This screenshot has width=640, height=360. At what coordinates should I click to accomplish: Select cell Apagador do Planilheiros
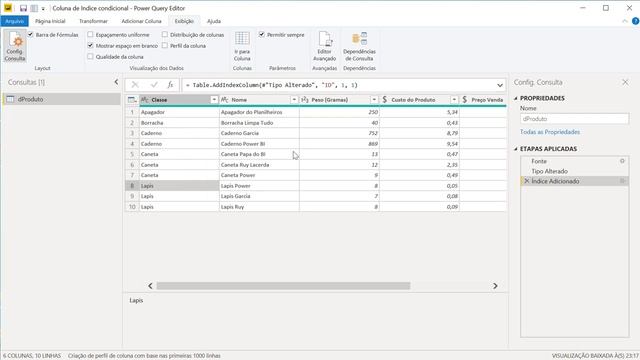tap(259, 112)
